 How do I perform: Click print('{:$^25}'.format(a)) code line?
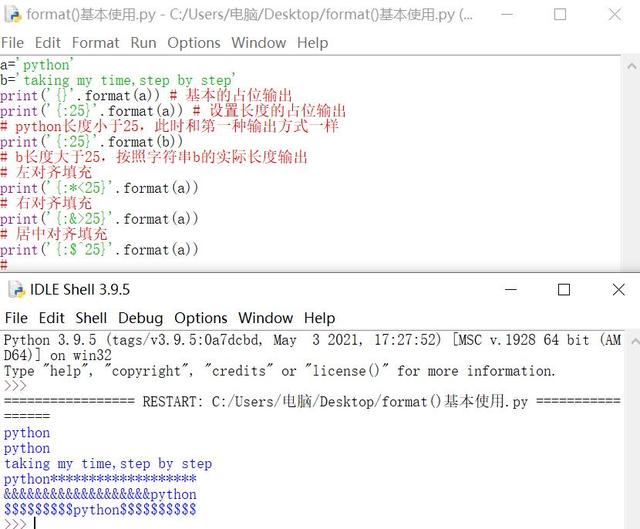pos(99,249)
